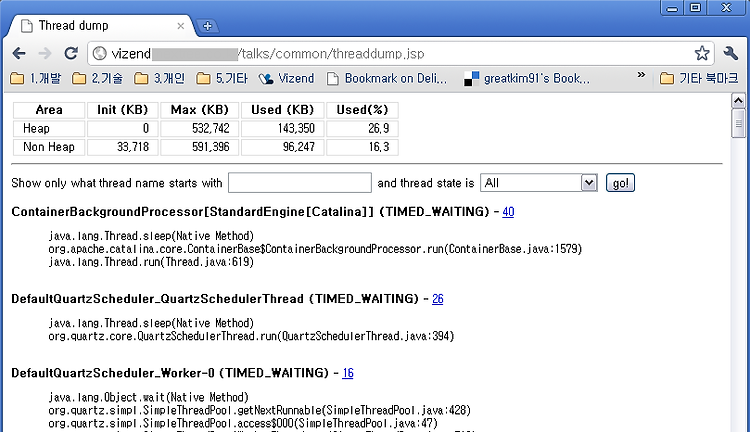This screenshot has width=750, height=432.
Task: Bookmark this page with the star icon
Action: (x=702, y=53)
